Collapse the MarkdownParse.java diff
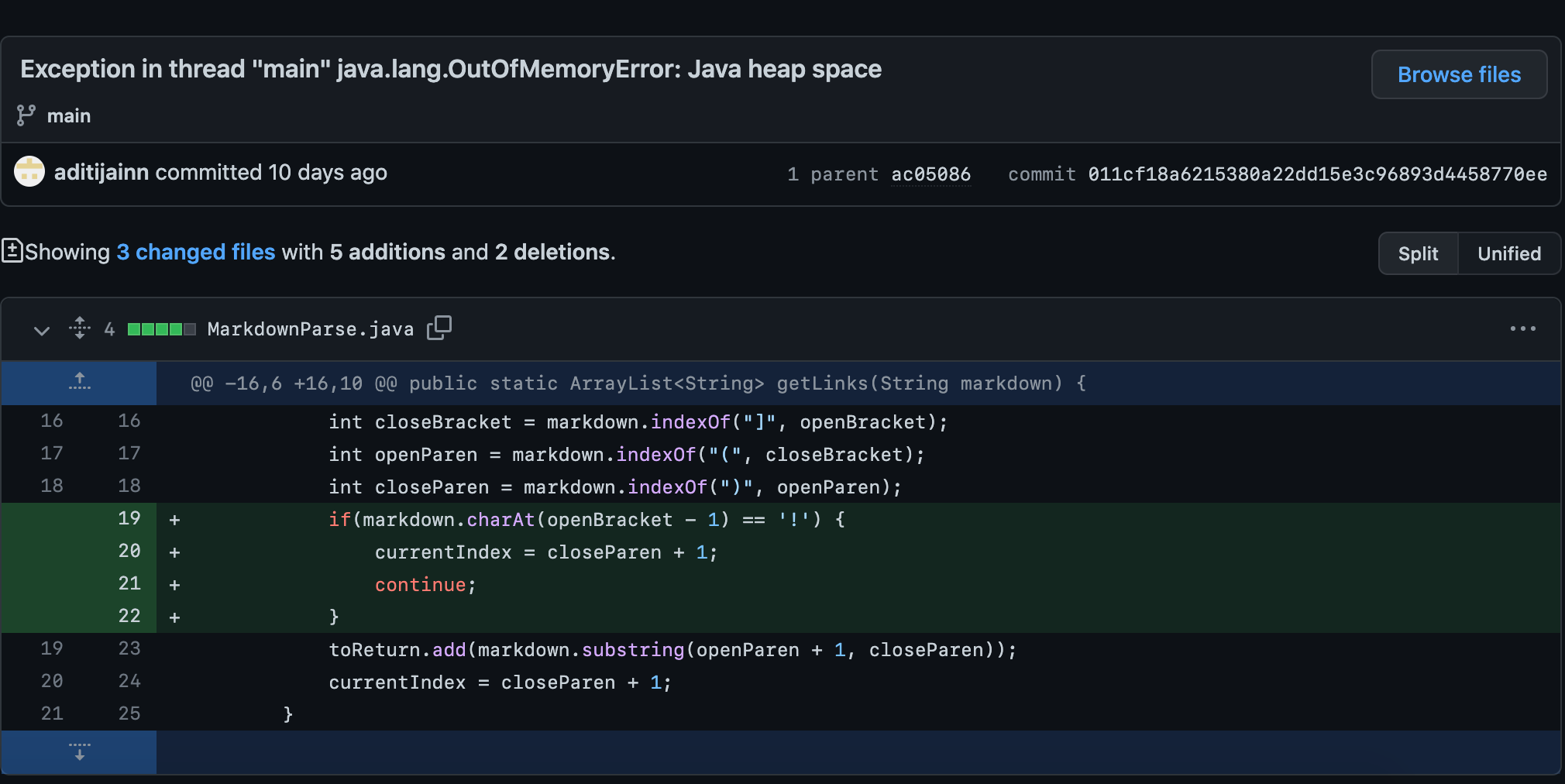 42,330
